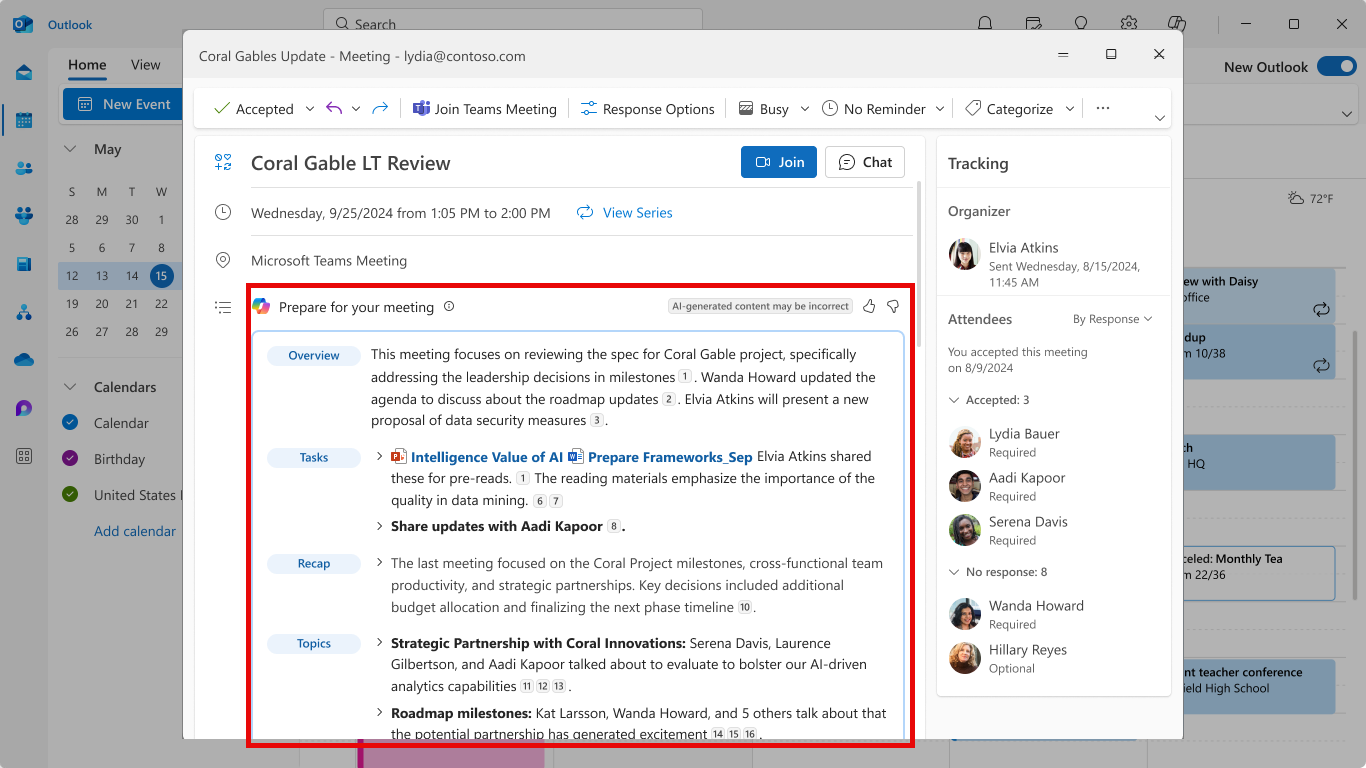Open the Outlook settings gear
1366x768 pixels.
pos(1129,24)
